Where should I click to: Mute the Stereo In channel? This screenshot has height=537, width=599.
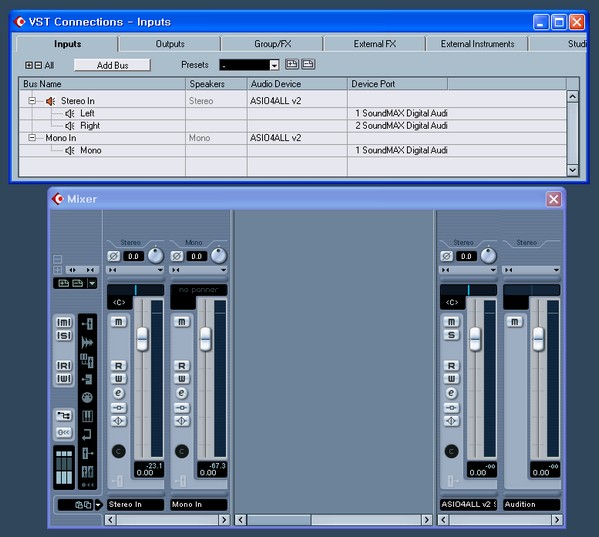118,322
